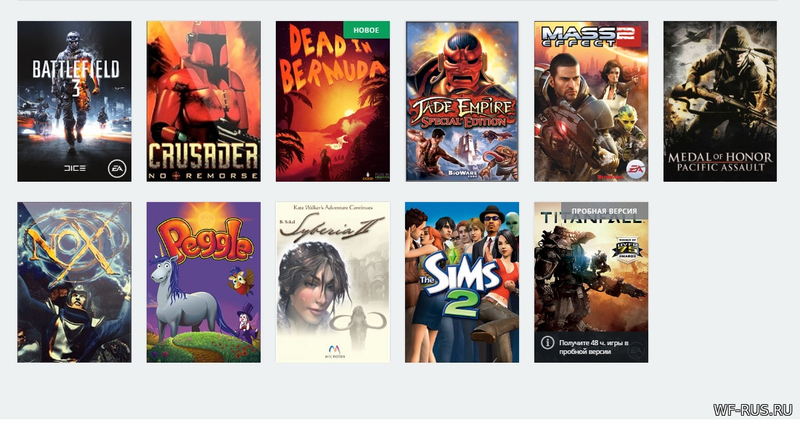Click the EA logo on Mass Effect 2
Image resolution: width=800 pixels, height=423 pixels.
635,168
